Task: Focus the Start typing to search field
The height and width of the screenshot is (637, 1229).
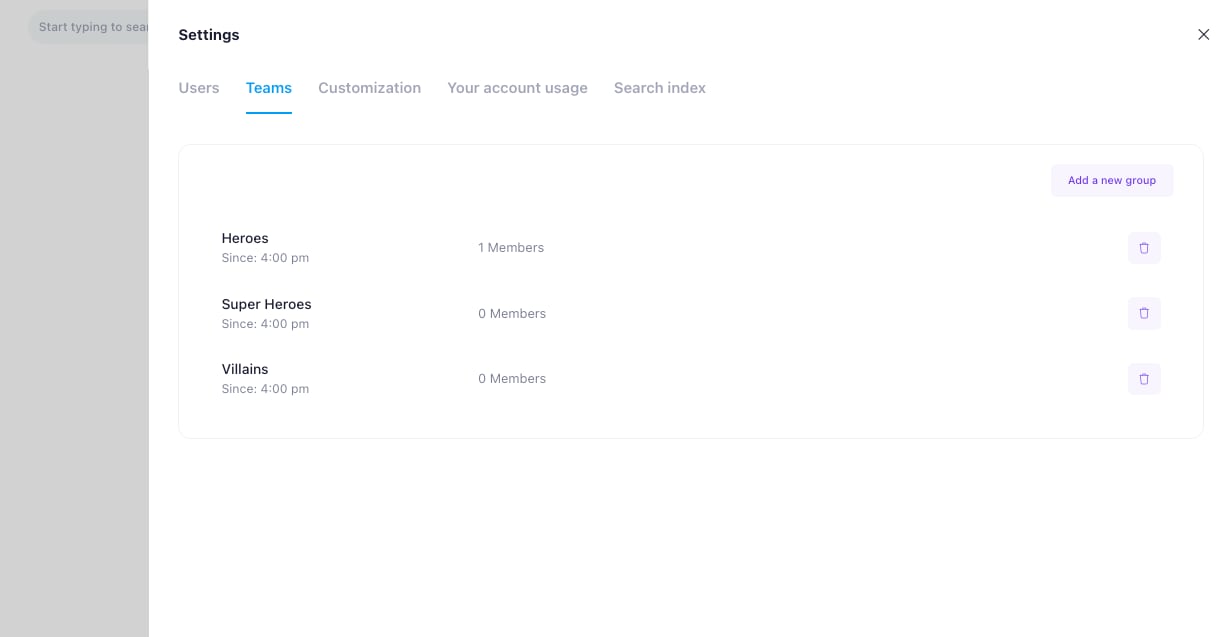Action: [x=88, y=27]
